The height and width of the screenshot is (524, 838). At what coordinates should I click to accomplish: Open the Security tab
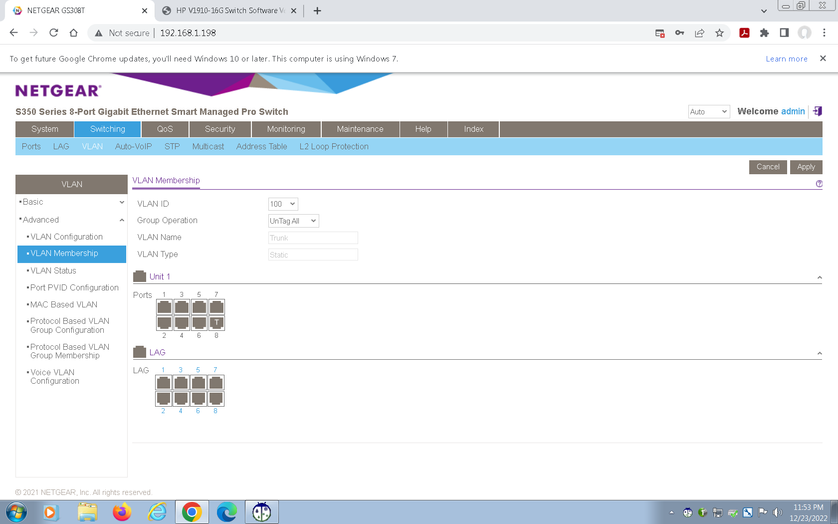(x=220, y=129)
